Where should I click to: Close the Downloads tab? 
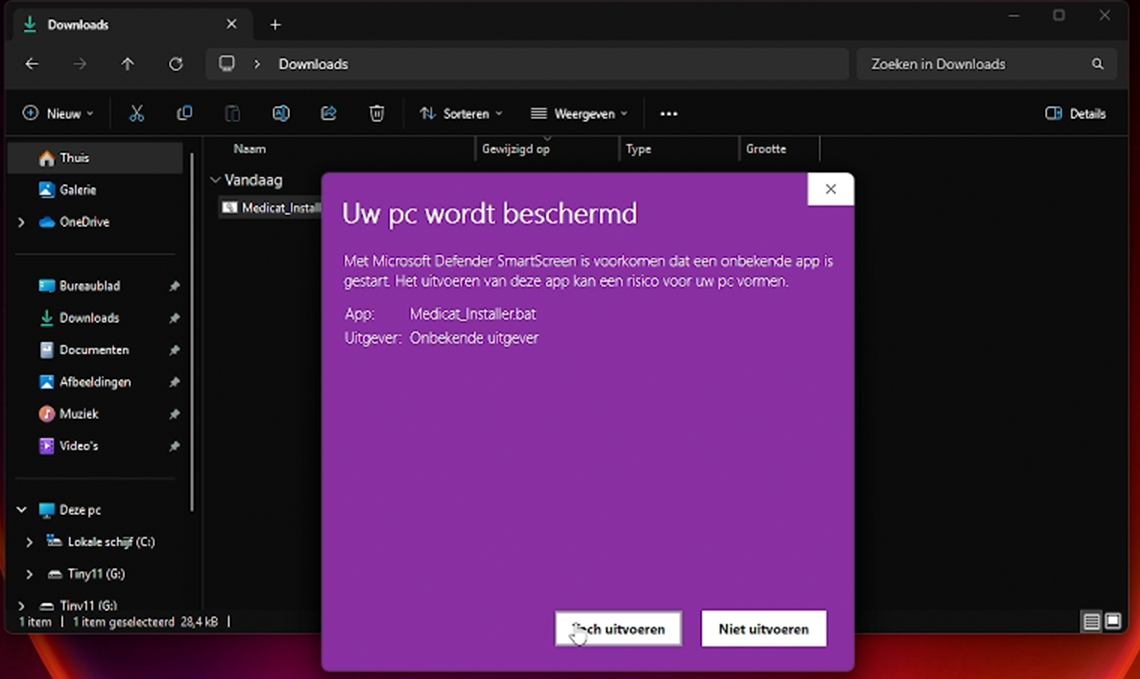231,24
